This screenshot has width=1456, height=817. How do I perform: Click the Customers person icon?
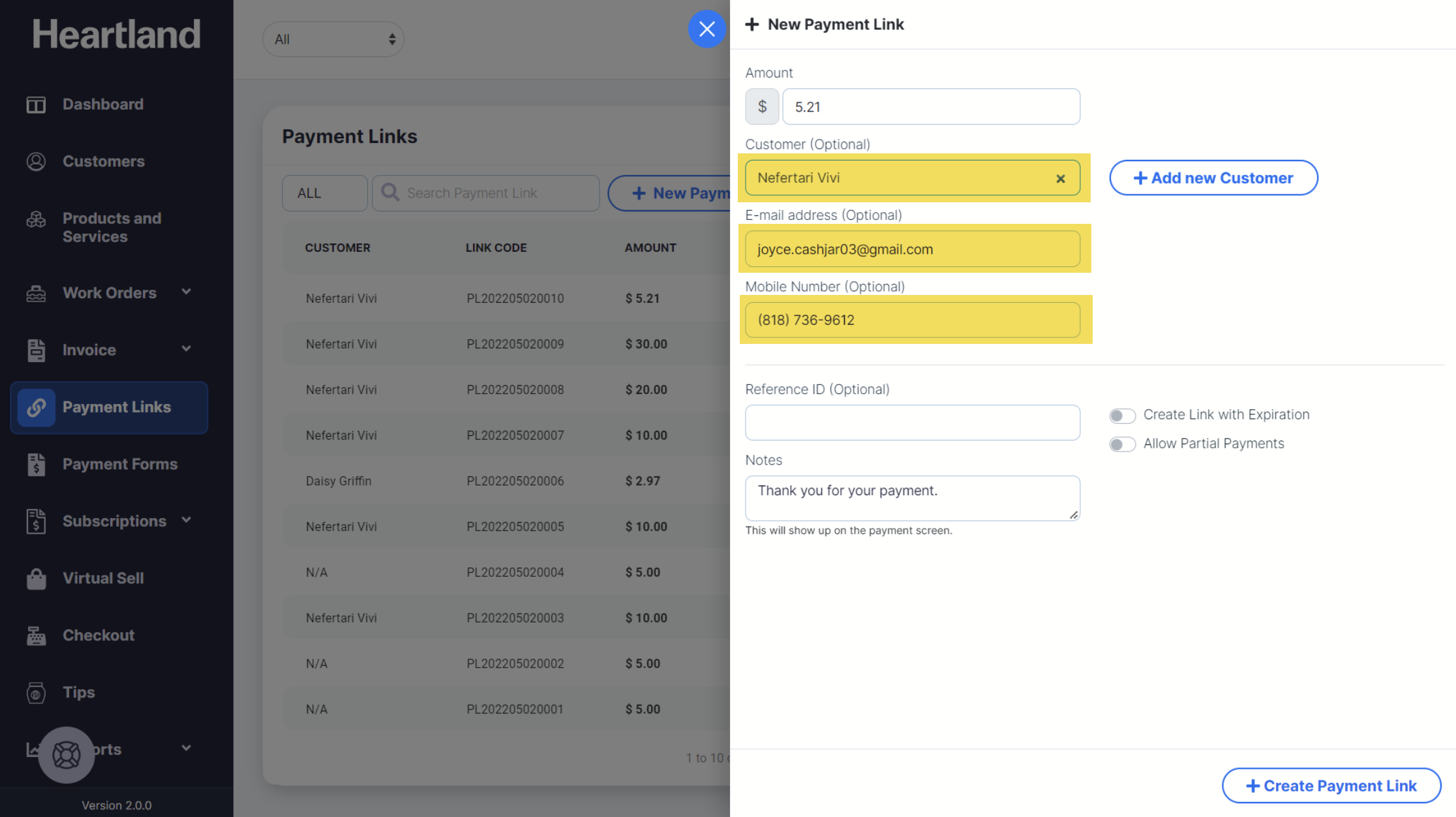[36, 161]
